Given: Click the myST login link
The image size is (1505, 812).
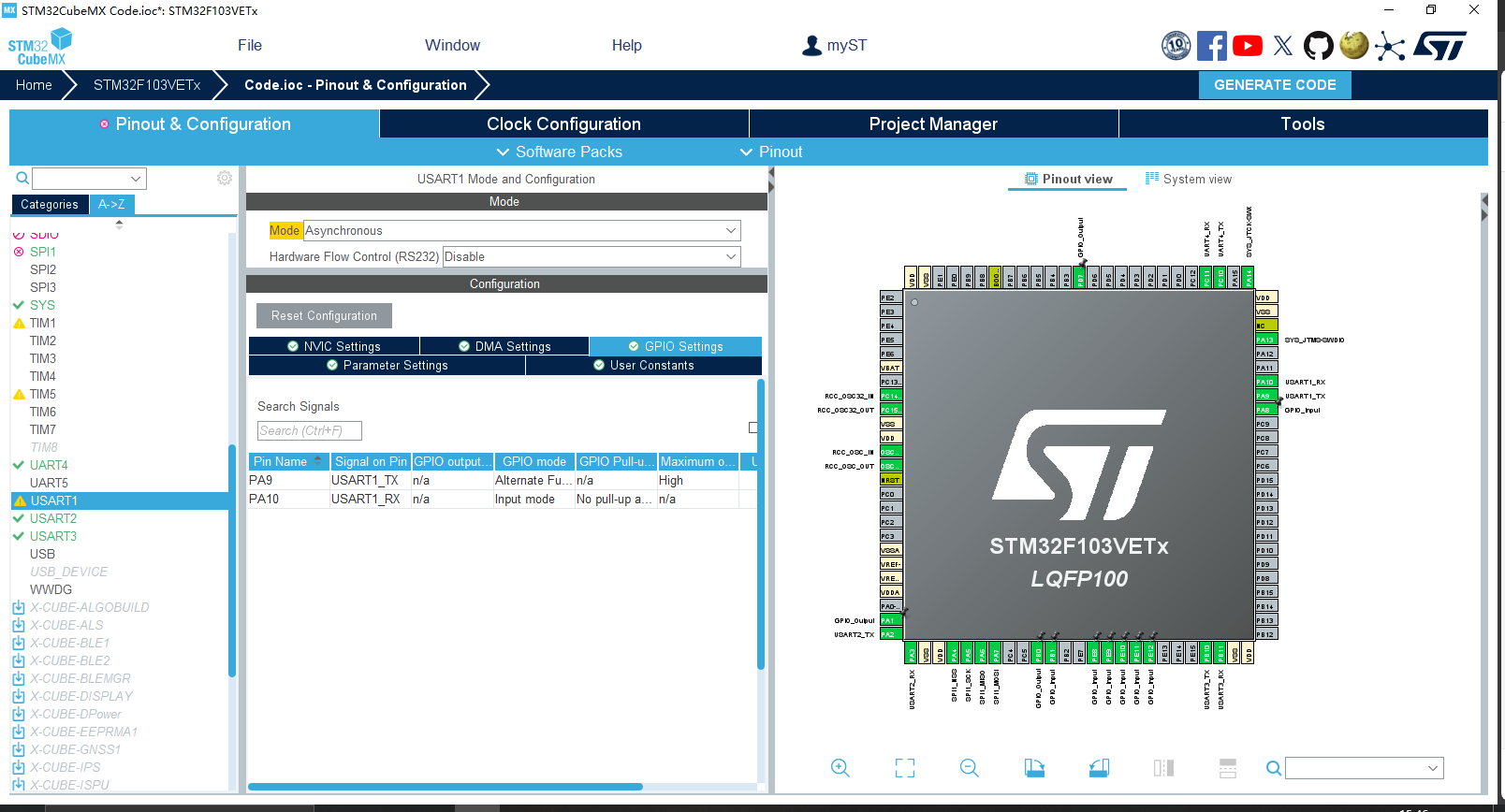Looking at the screenshot, I should point(847,45).
